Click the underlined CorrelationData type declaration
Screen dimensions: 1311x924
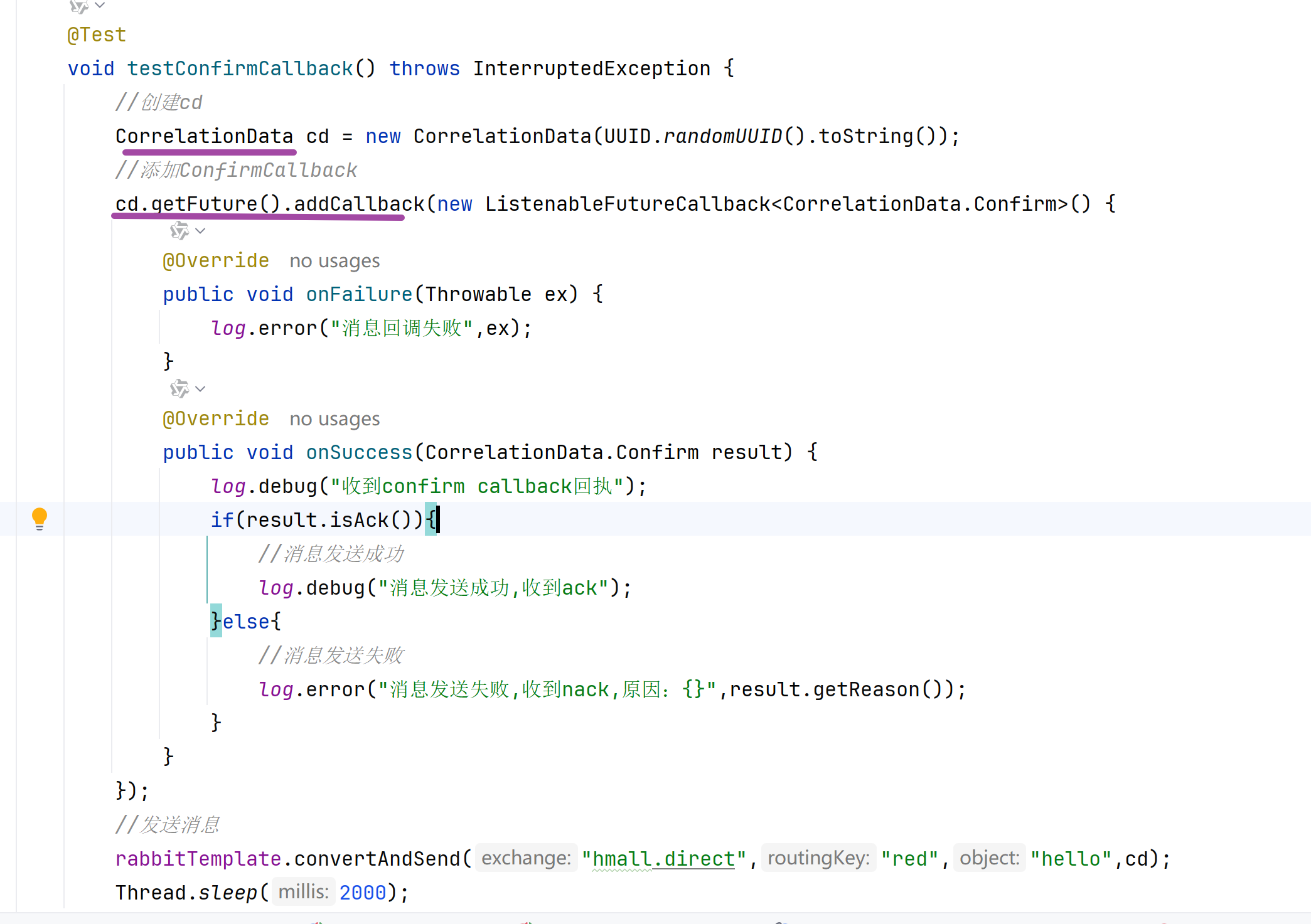coord(204,136)
